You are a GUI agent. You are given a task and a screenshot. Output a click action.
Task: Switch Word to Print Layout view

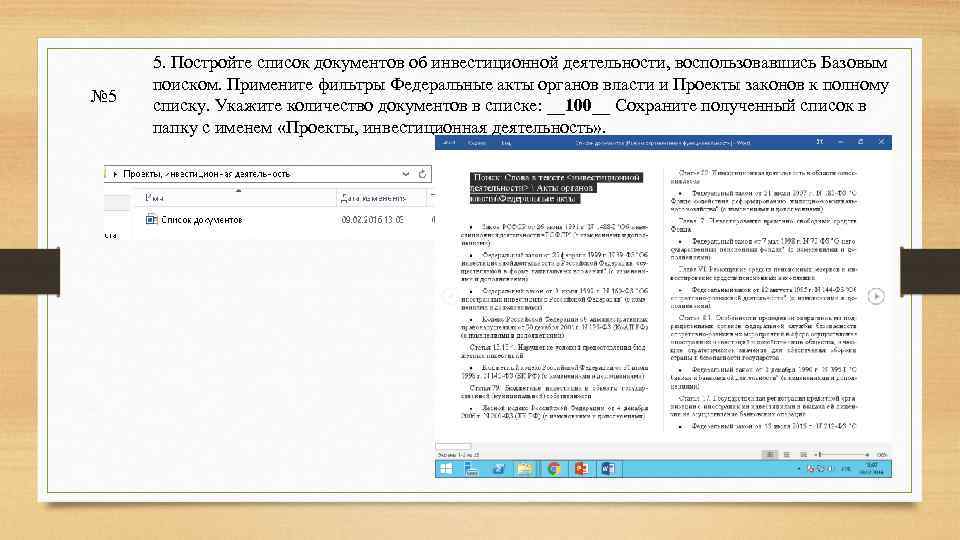[787, 455]
